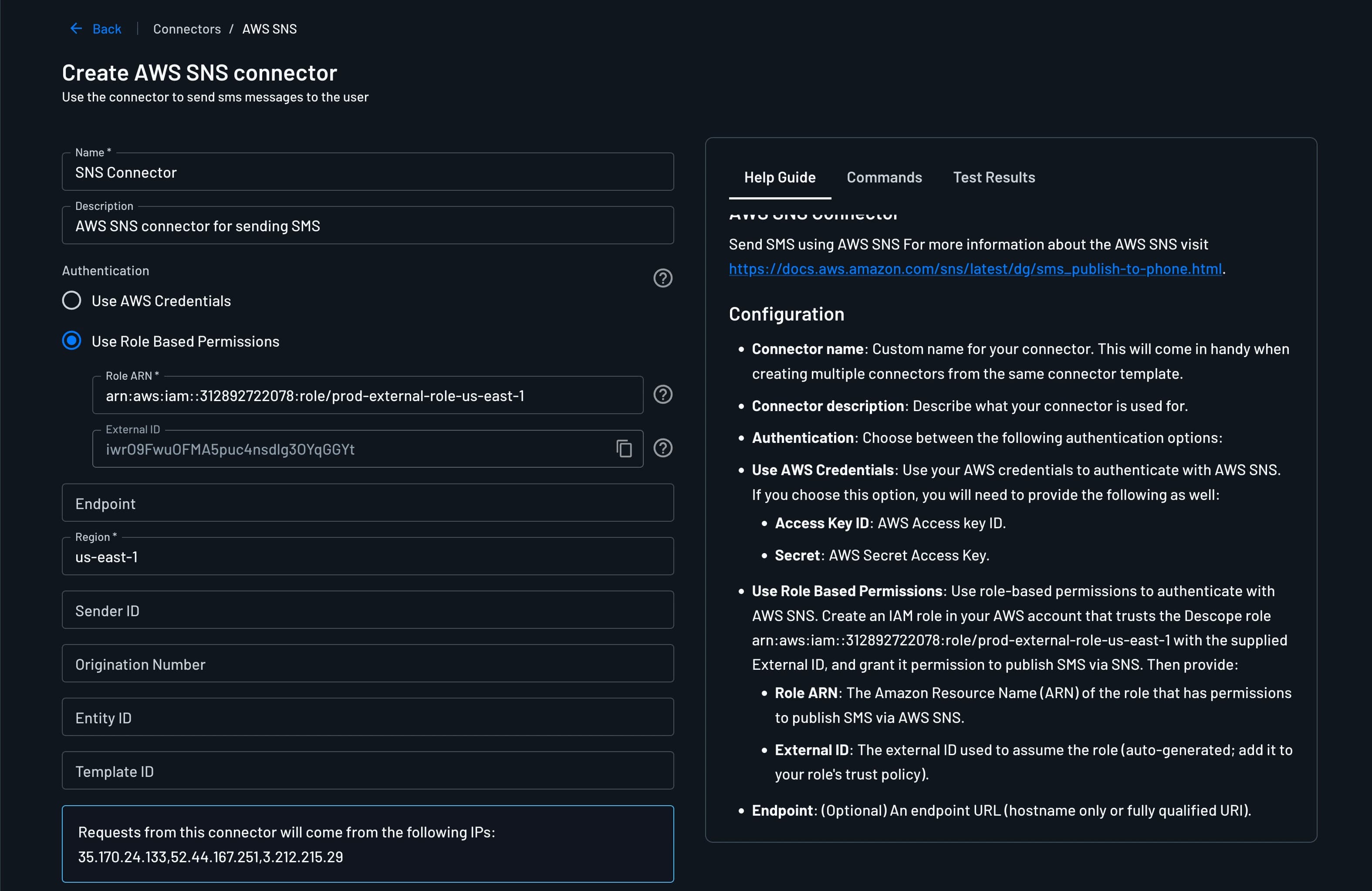Focus the Sender ID field
Image resolution: width=1372 pixels, height=891 pixels.
tap(368, 610)
